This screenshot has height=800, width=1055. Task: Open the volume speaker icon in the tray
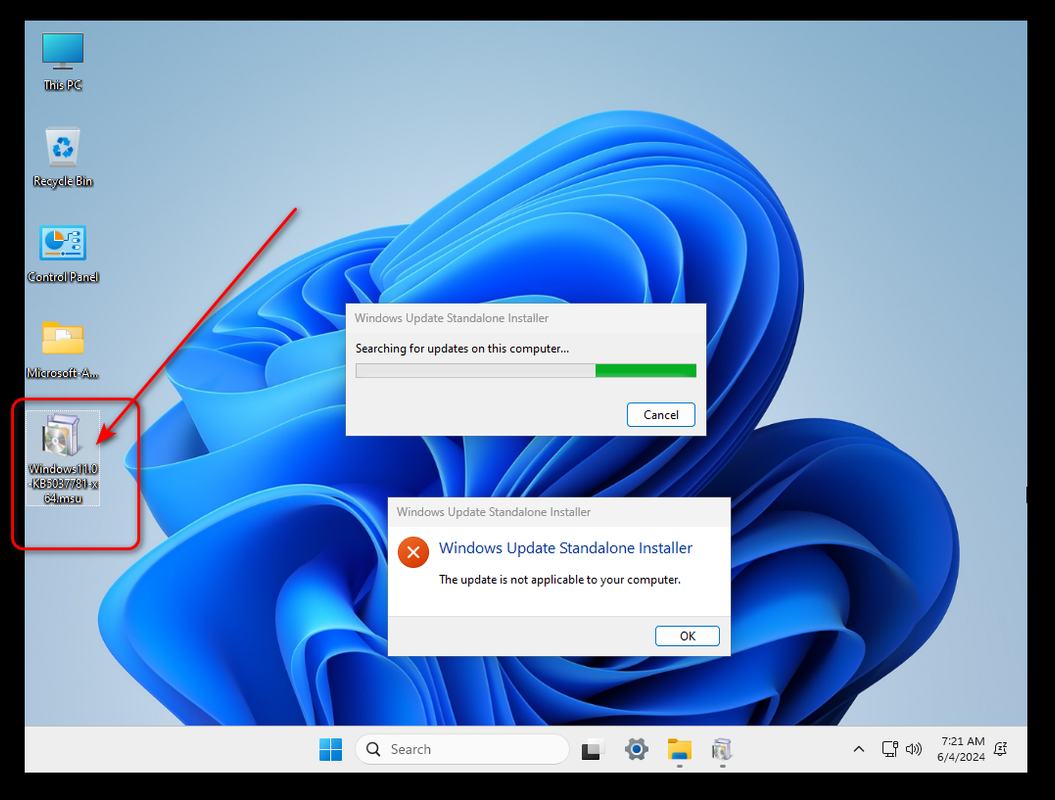913,749
